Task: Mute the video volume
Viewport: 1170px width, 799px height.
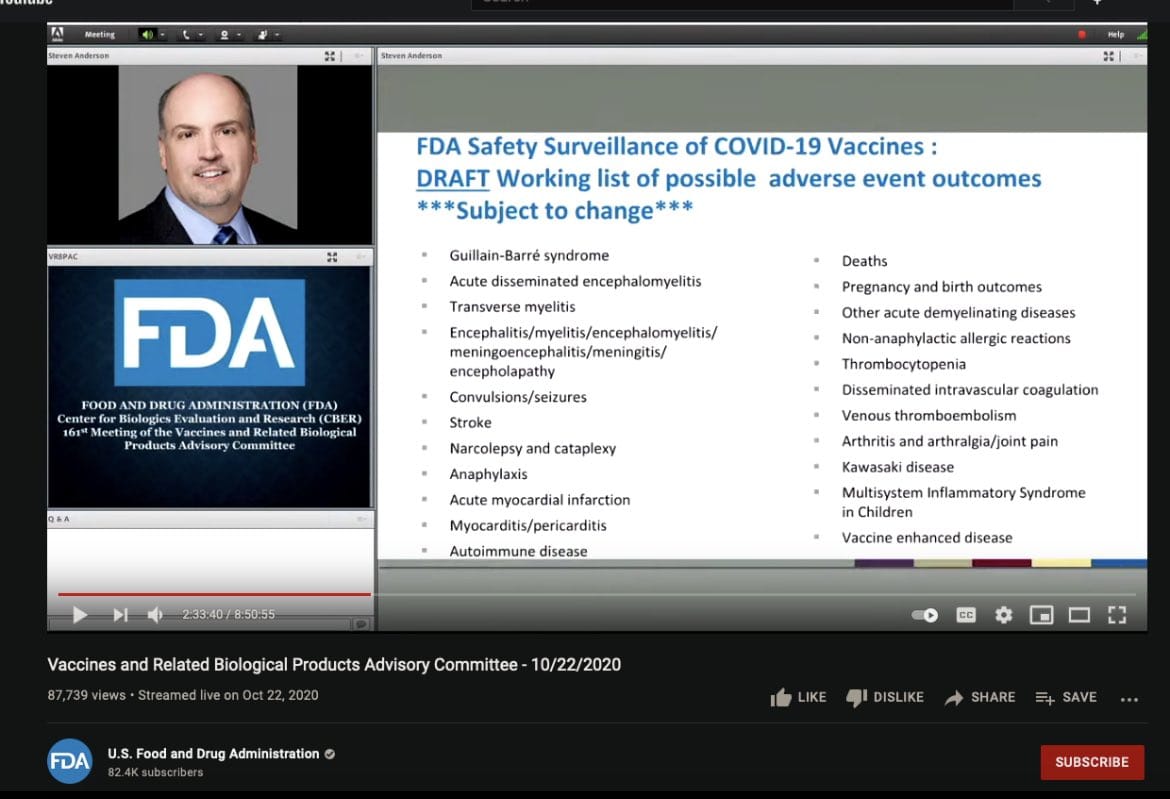Action: pos(155,615)
